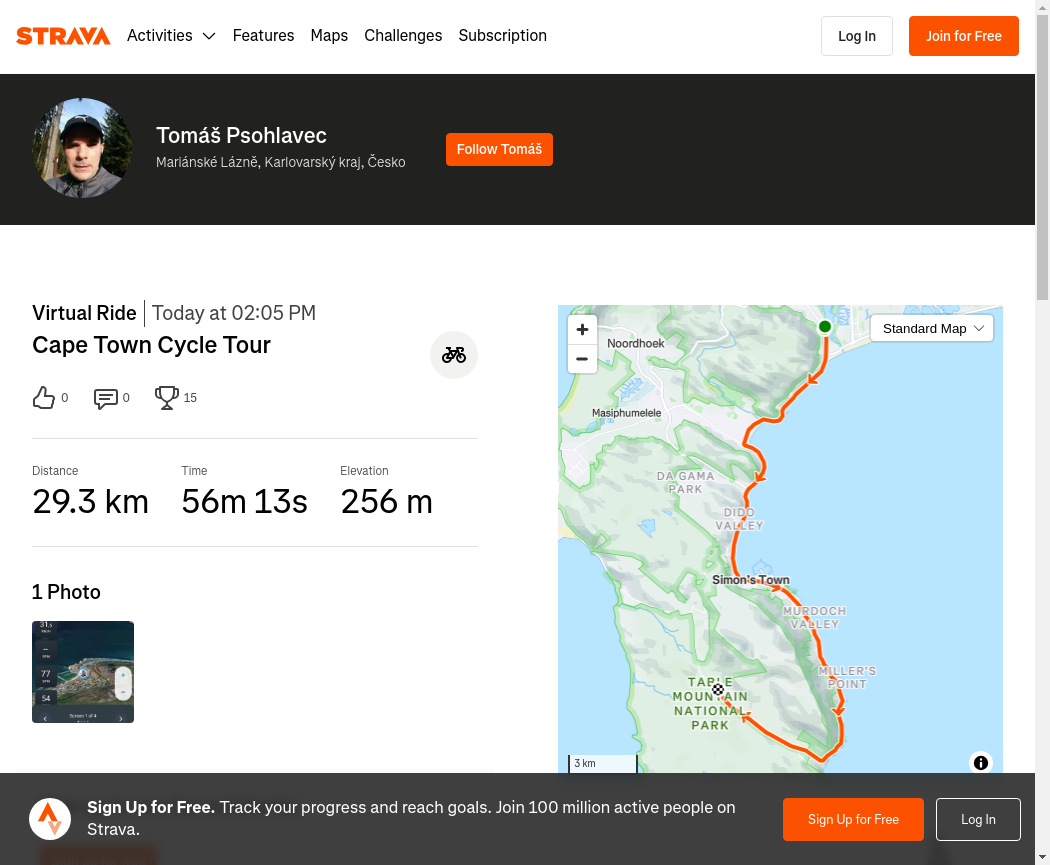
Task: Open Tomáš Psohlavec profile name link
Action: pyautogui.click(x=241, y=135)
